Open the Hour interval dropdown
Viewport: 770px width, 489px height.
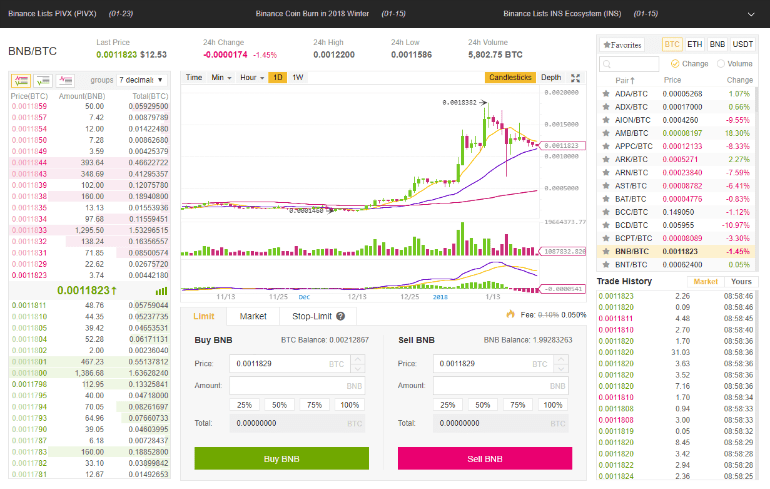coord(252,77)
